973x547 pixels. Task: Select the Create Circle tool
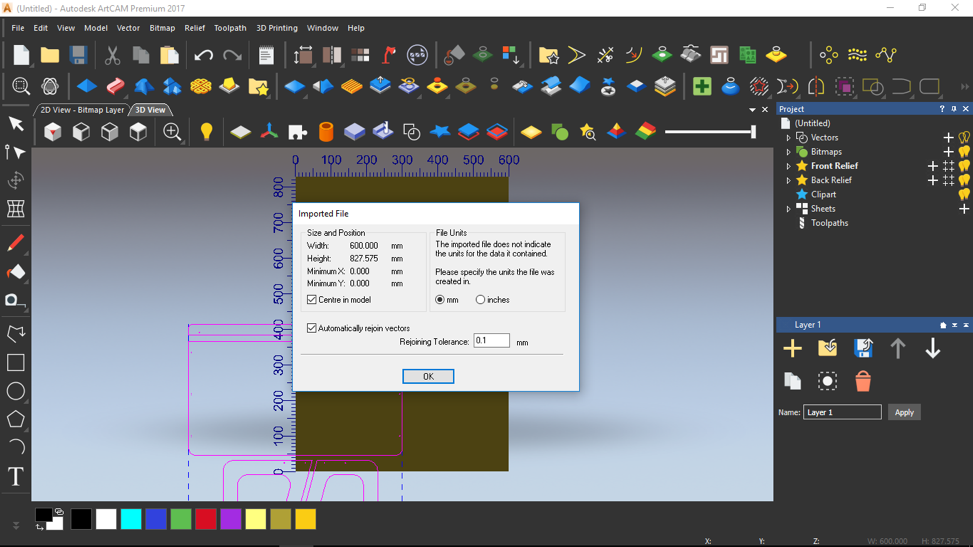coord(16,391)
